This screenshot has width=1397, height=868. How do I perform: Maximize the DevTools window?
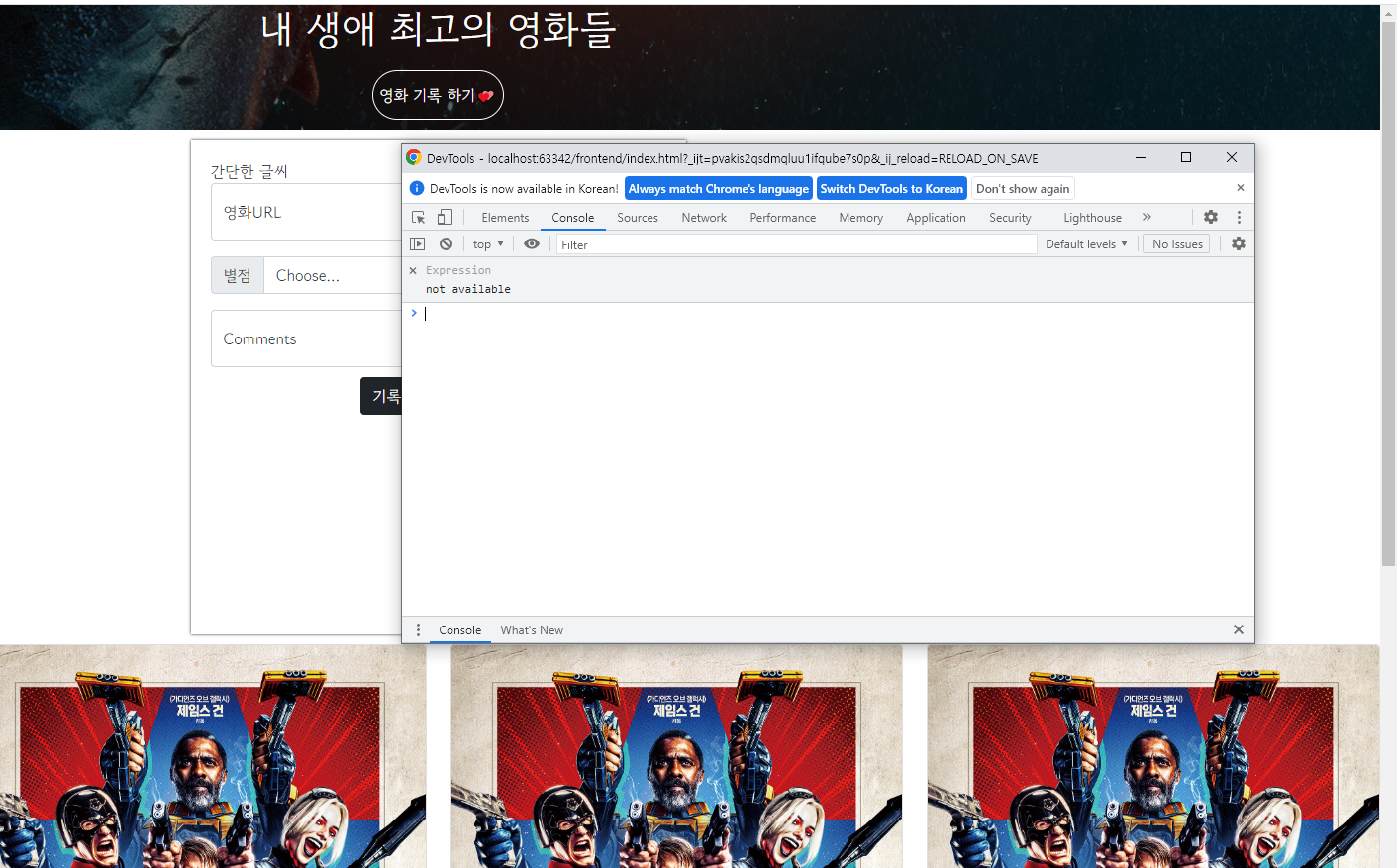pos(1186,157)
